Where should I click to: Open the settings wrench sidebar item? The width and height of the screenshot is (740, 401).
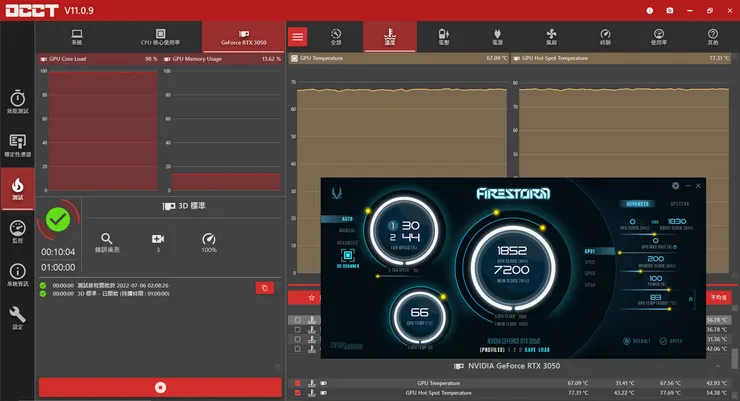[17, 318]
